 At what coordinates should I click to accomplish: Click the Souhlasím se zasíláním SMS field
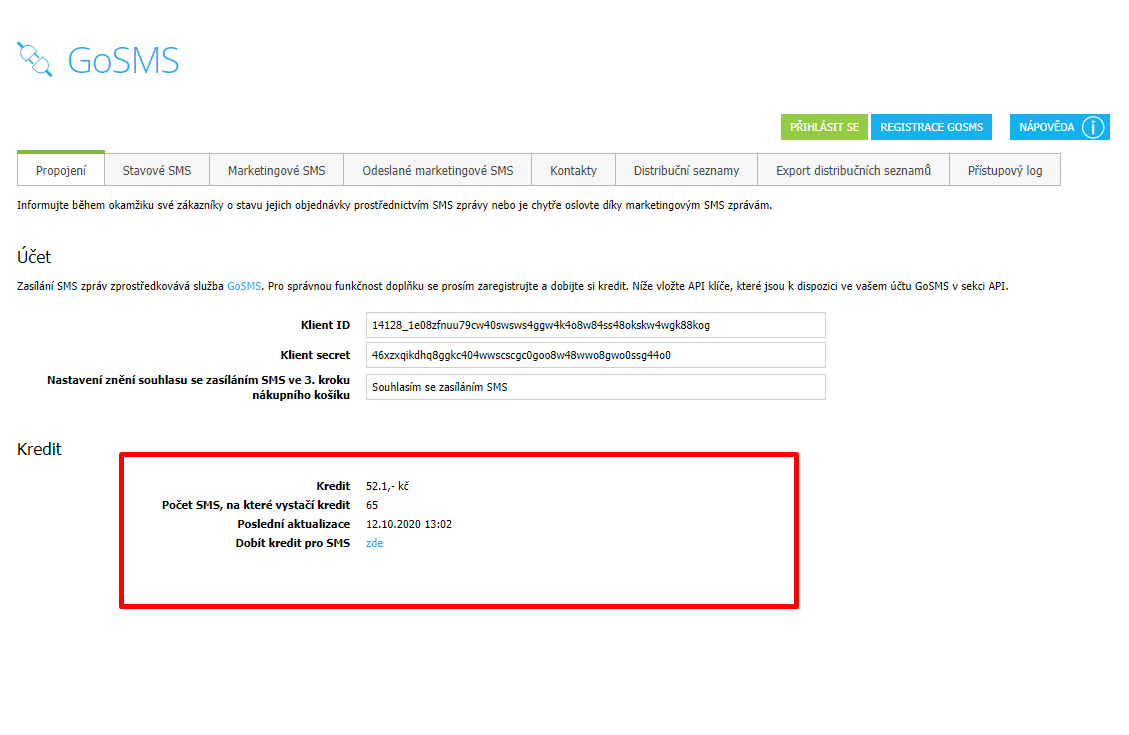(595, 387)
